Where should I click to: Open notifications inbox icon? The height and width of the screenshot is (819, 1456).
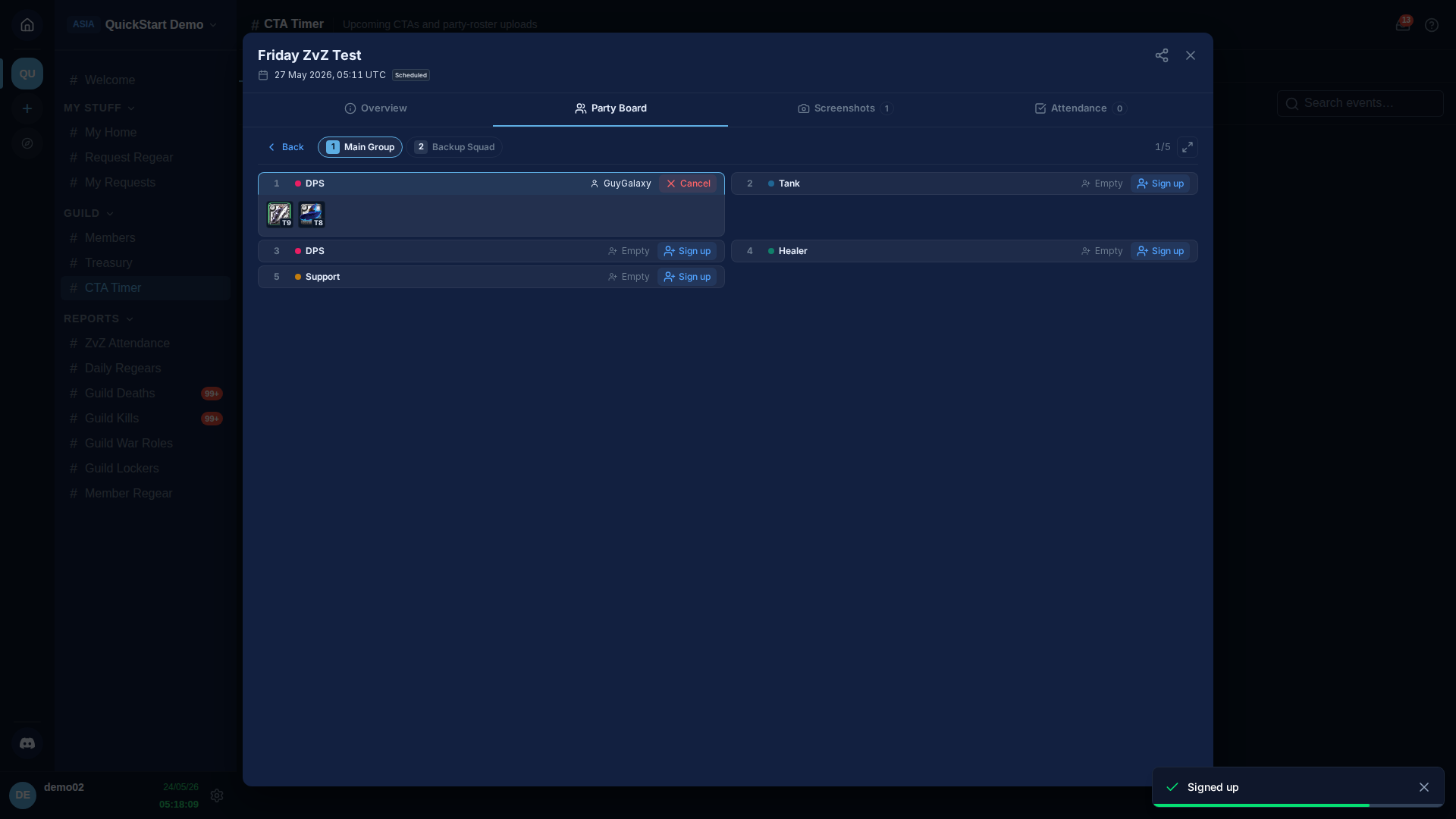pyautogui.click(x=1403, y=24)
